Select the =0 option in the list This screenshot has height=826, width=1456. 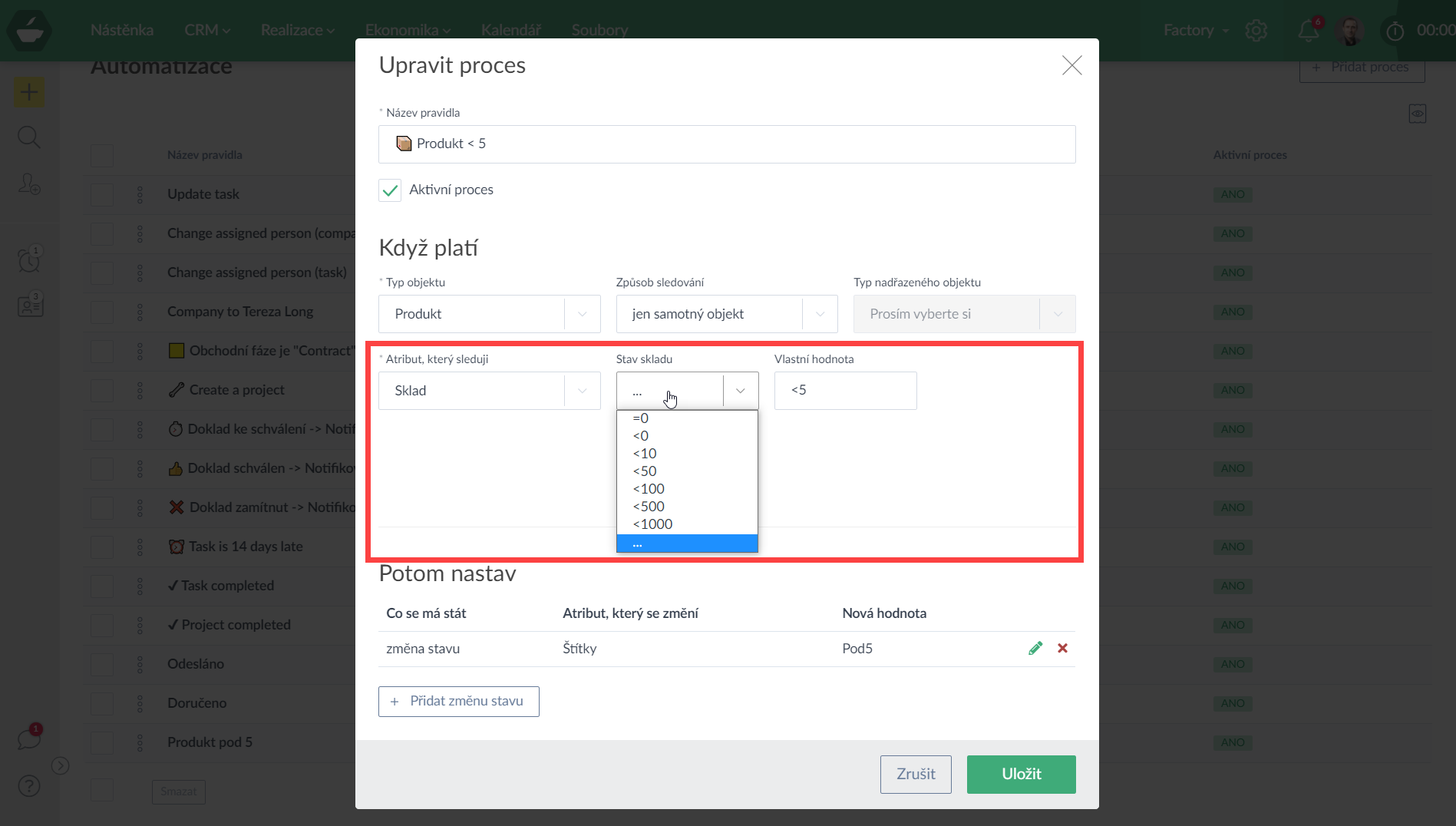click(x=641, y=418)
